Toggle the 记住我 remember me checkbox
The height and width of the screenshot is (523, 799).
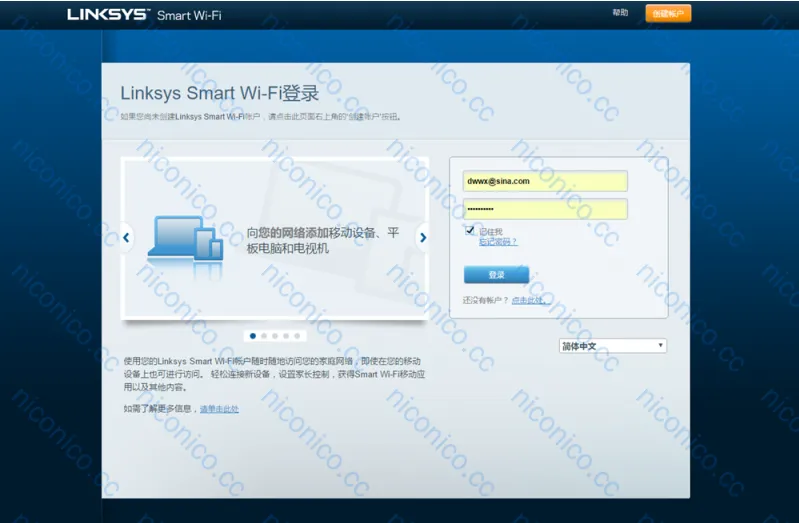click(469, 230)
